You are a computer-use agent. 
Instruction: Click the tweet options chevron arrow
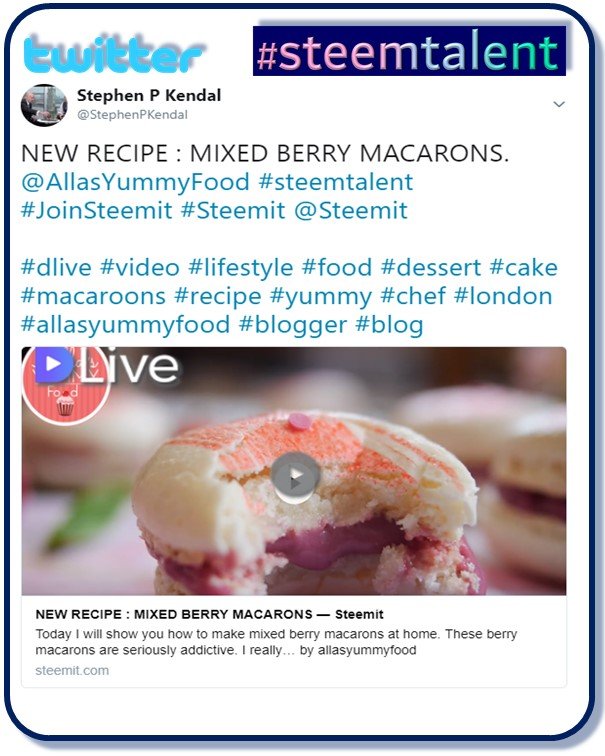point(559,104)
